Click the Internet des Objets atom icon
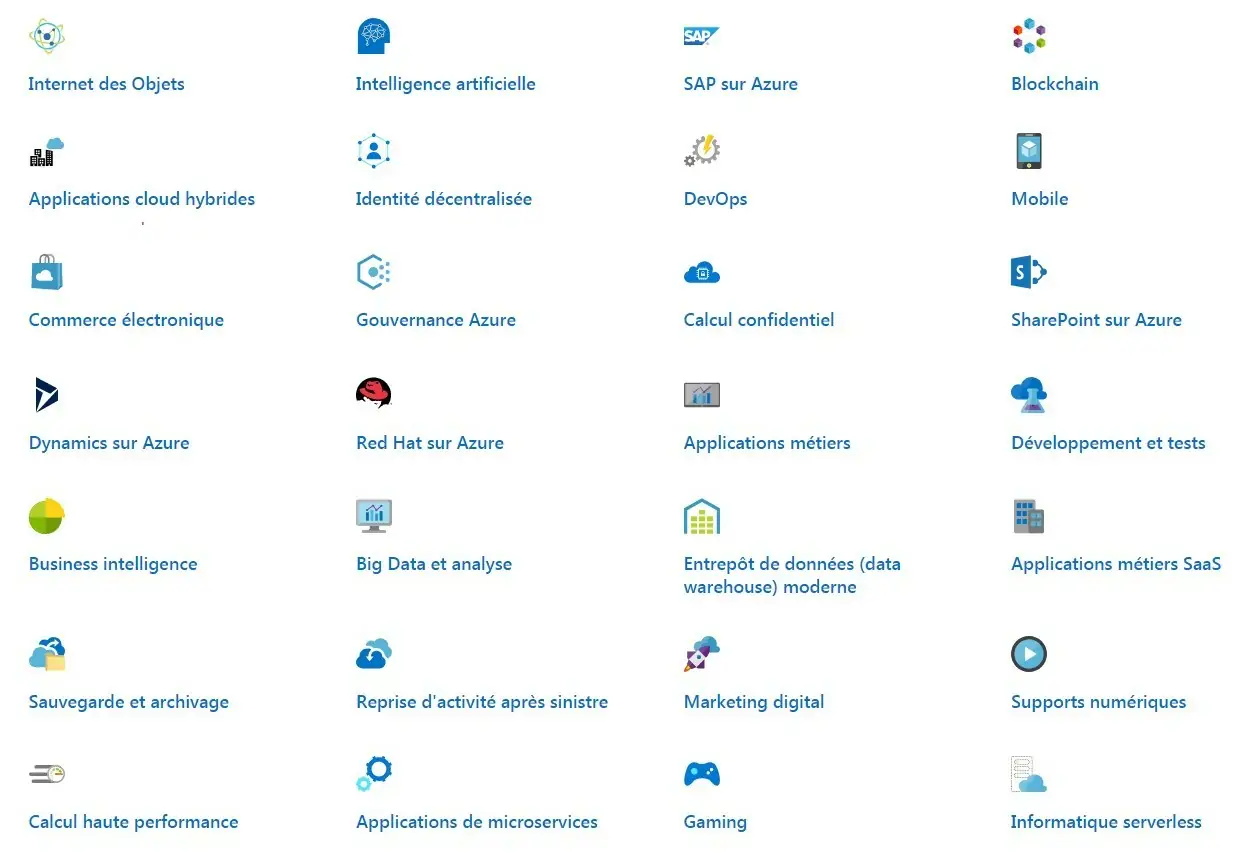This screenshot has width=1246, height=863. coord(46,36)
